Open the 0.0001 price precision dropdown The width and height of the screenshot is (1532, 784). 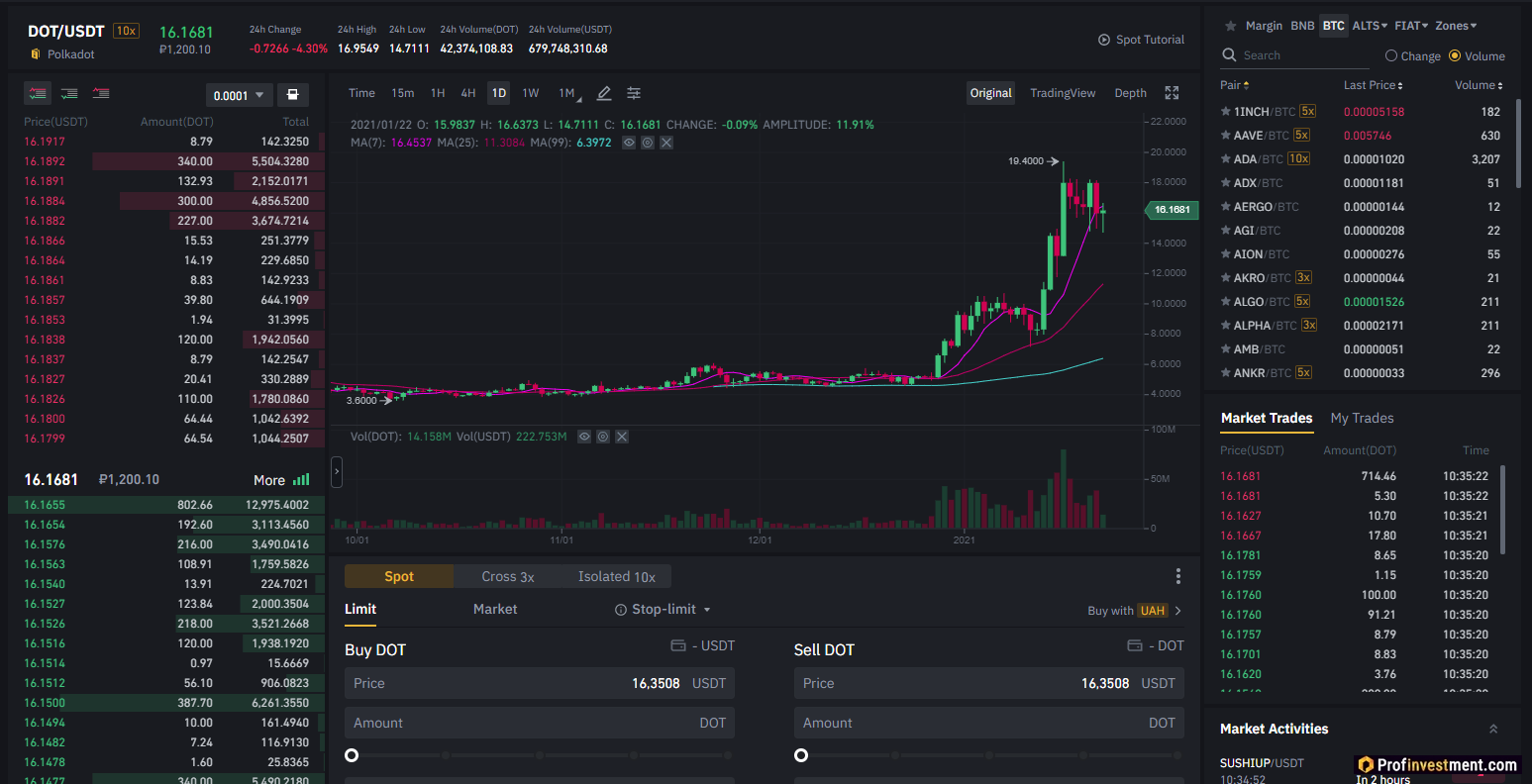click(x=239, y=95)
